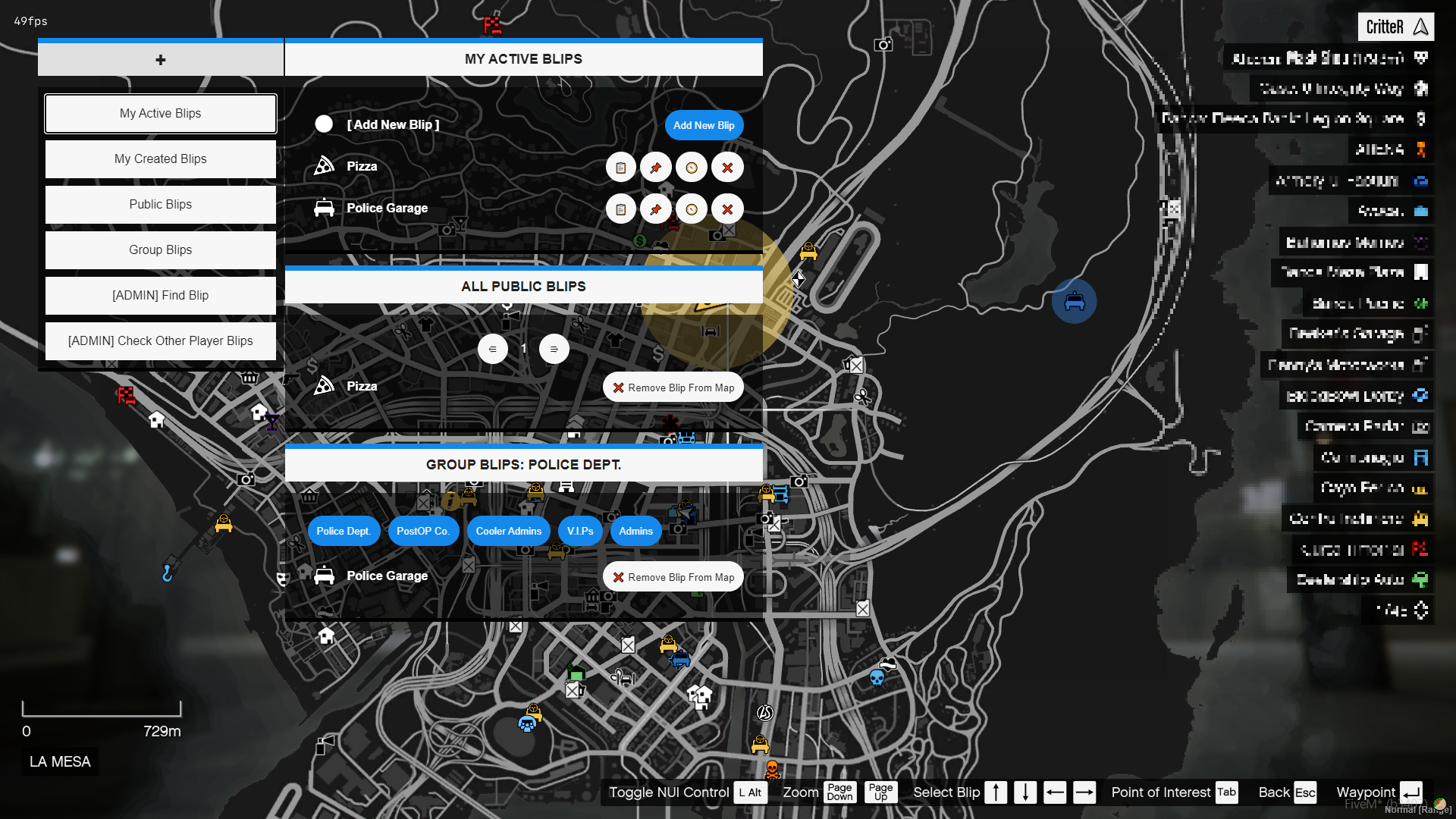1456x819 pixels.
Task: Open the My Created Blips tab
Action: pos(161,159)
